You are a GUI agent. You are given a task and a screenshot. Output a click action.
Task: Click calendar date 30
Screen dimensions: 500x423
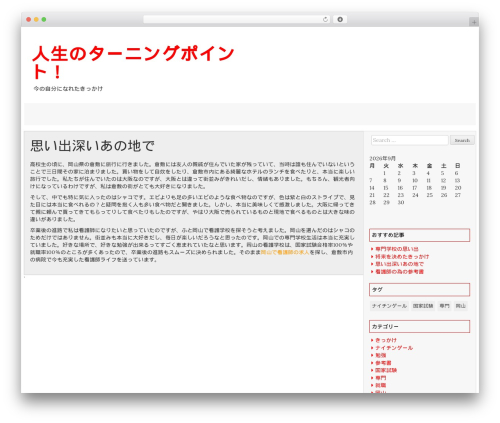tap(401, 202)
